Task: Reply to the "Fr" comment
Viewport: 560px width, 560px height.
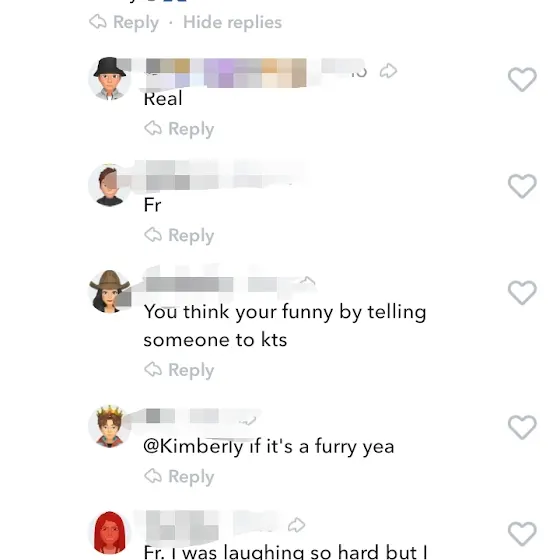Action: tap(179, 235)
